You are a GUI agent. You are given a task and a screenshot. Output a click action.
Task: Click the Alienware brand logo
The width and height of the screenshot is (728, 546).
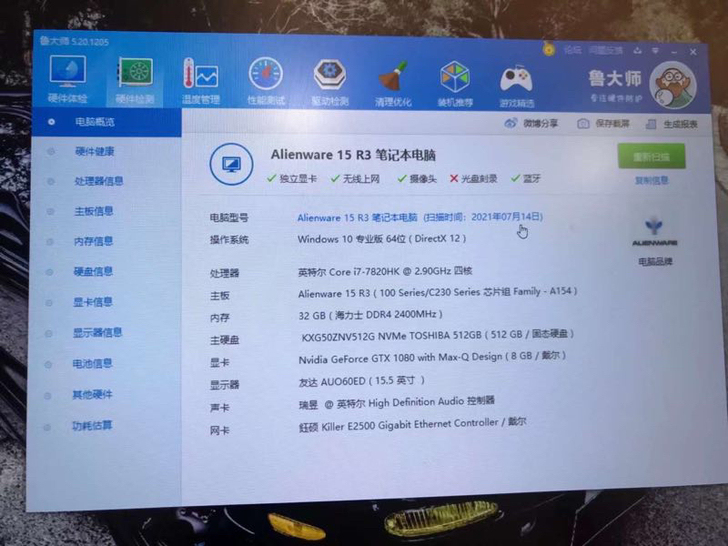click(x=654, y=231)
